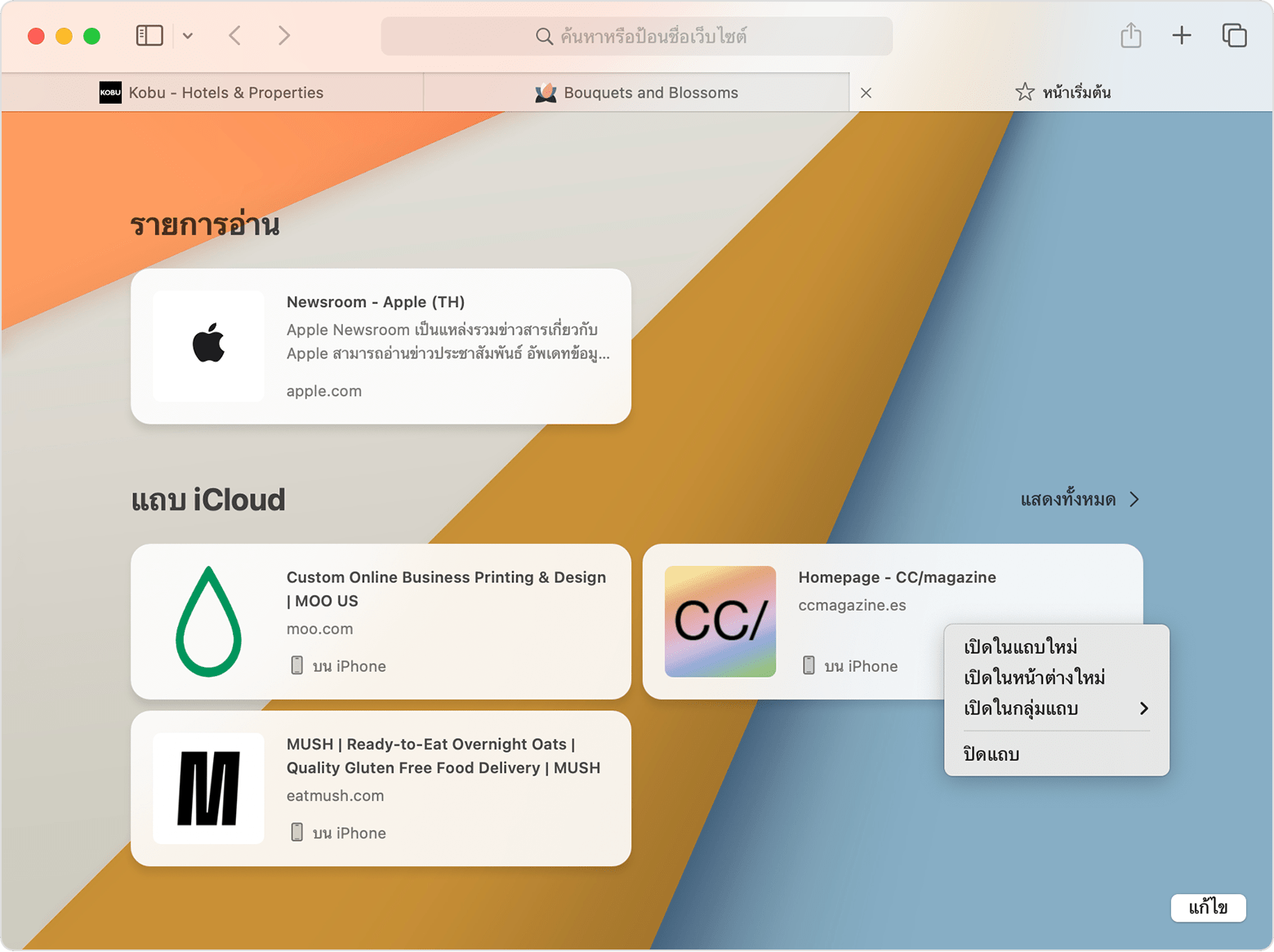This screenshot has height=952, width=1274.
Task: Click iPhone device icon on CC/magazine card
Action: click(x=808, y=665)
